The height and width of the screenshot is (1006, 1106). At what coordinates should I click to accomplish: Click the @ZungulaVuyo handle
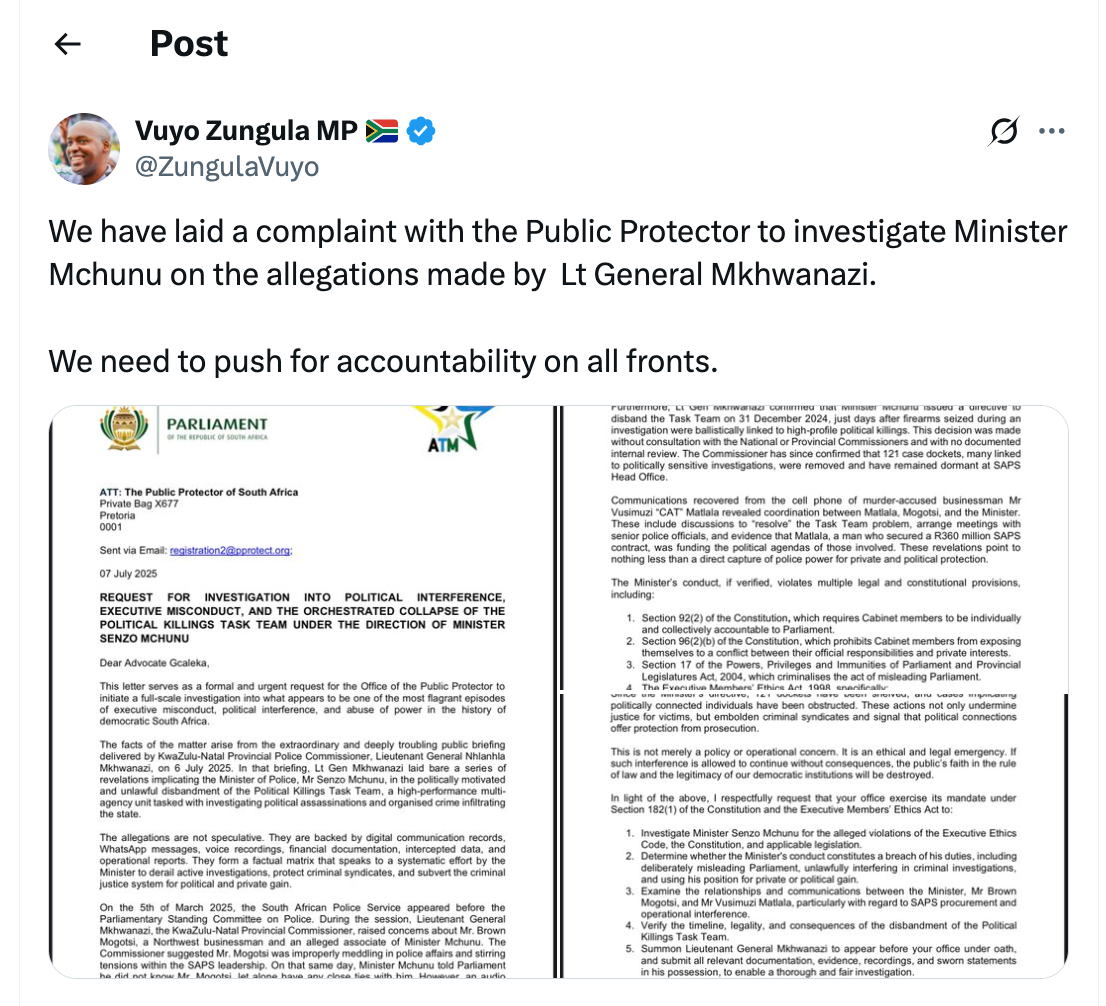click(x=226, y=165)
